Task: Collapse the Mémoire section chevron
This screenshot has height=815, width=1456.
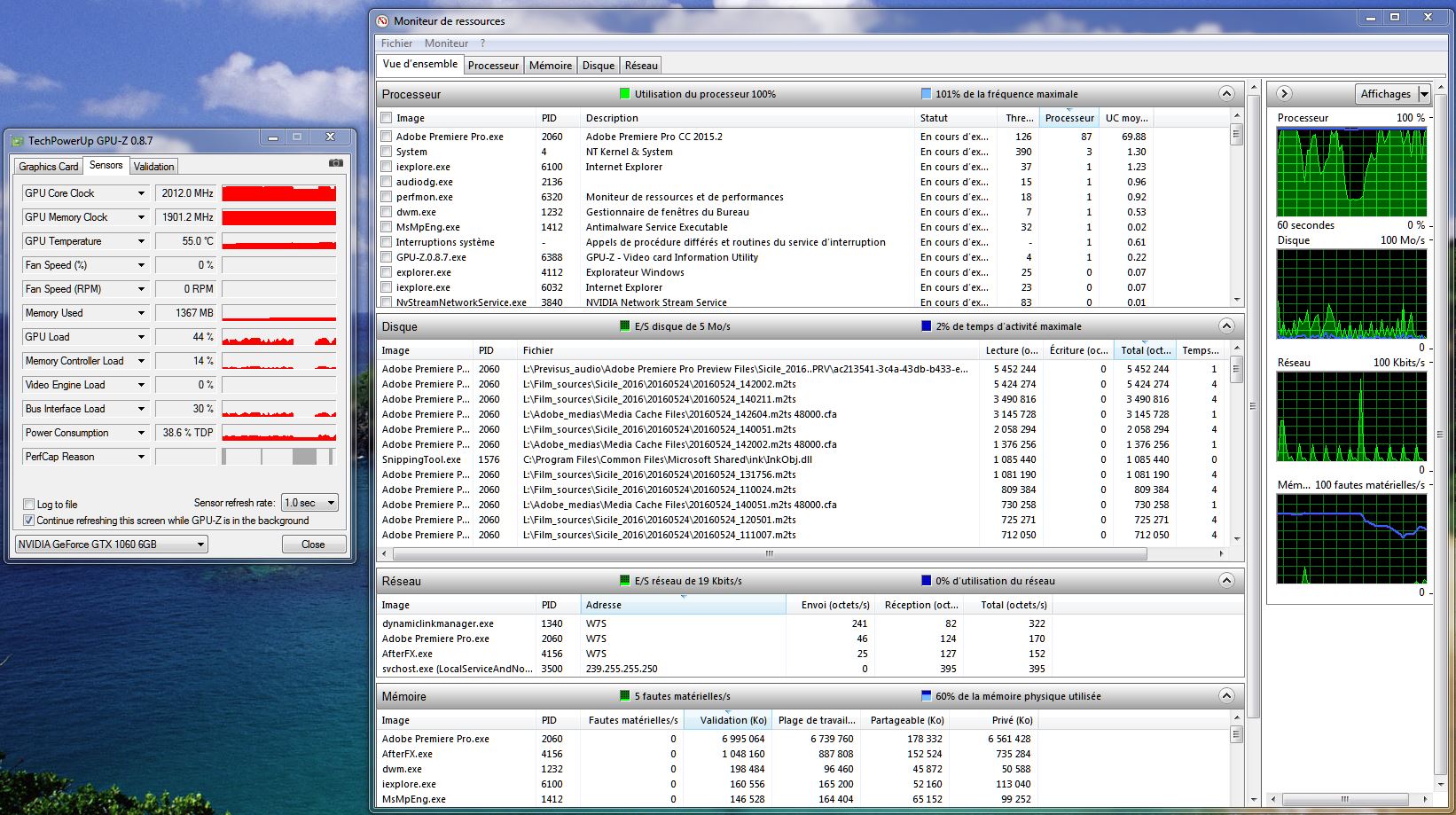Action: 1226,695
